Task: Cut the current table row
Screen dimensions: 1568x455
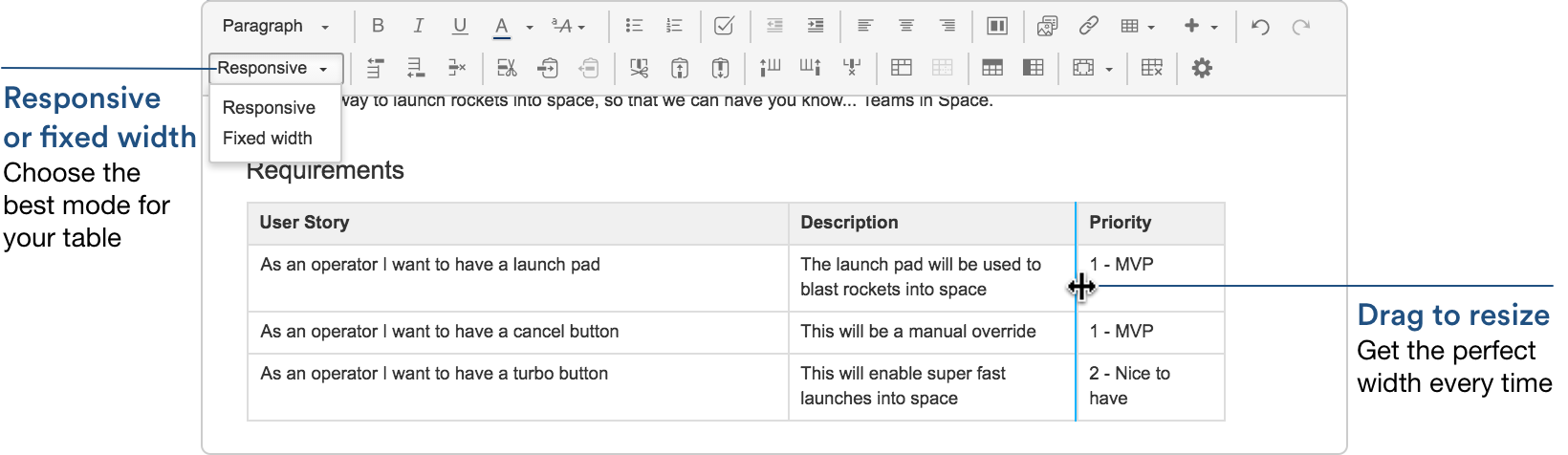Action: pyautogui.click(x=507, y=68)
